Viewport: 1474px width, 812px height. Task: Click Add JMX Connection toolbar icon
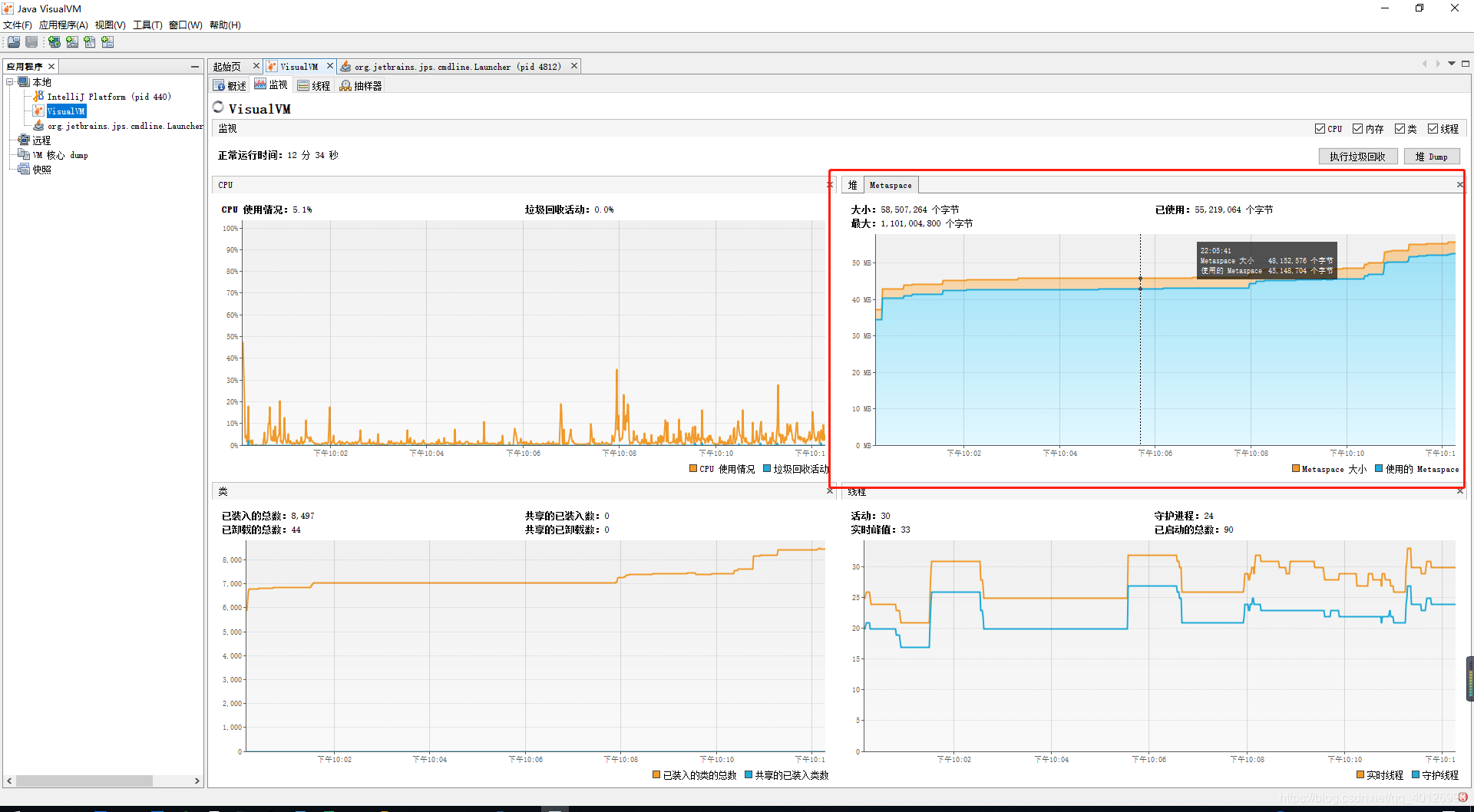pyautogui.click(x=72, y=42)
